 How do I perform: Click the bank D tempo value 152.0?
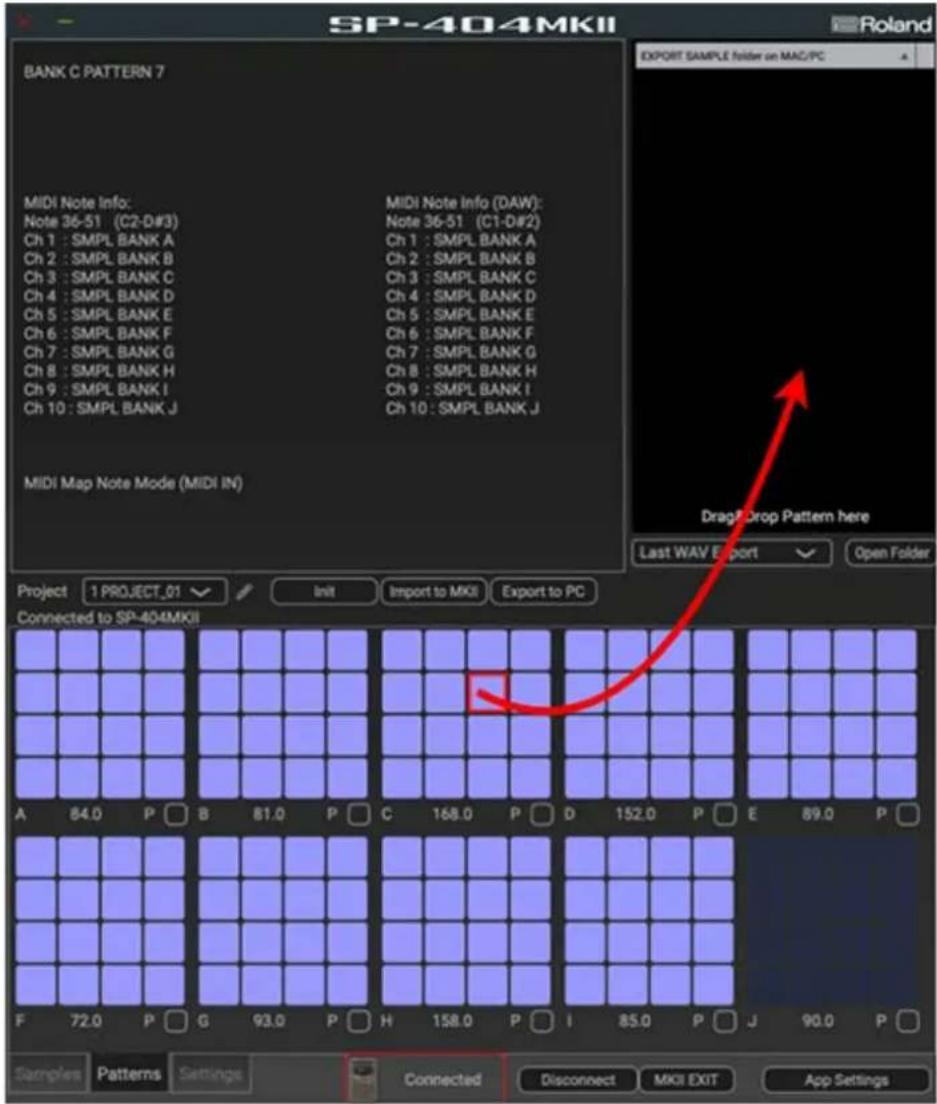[x=635, y=815]
